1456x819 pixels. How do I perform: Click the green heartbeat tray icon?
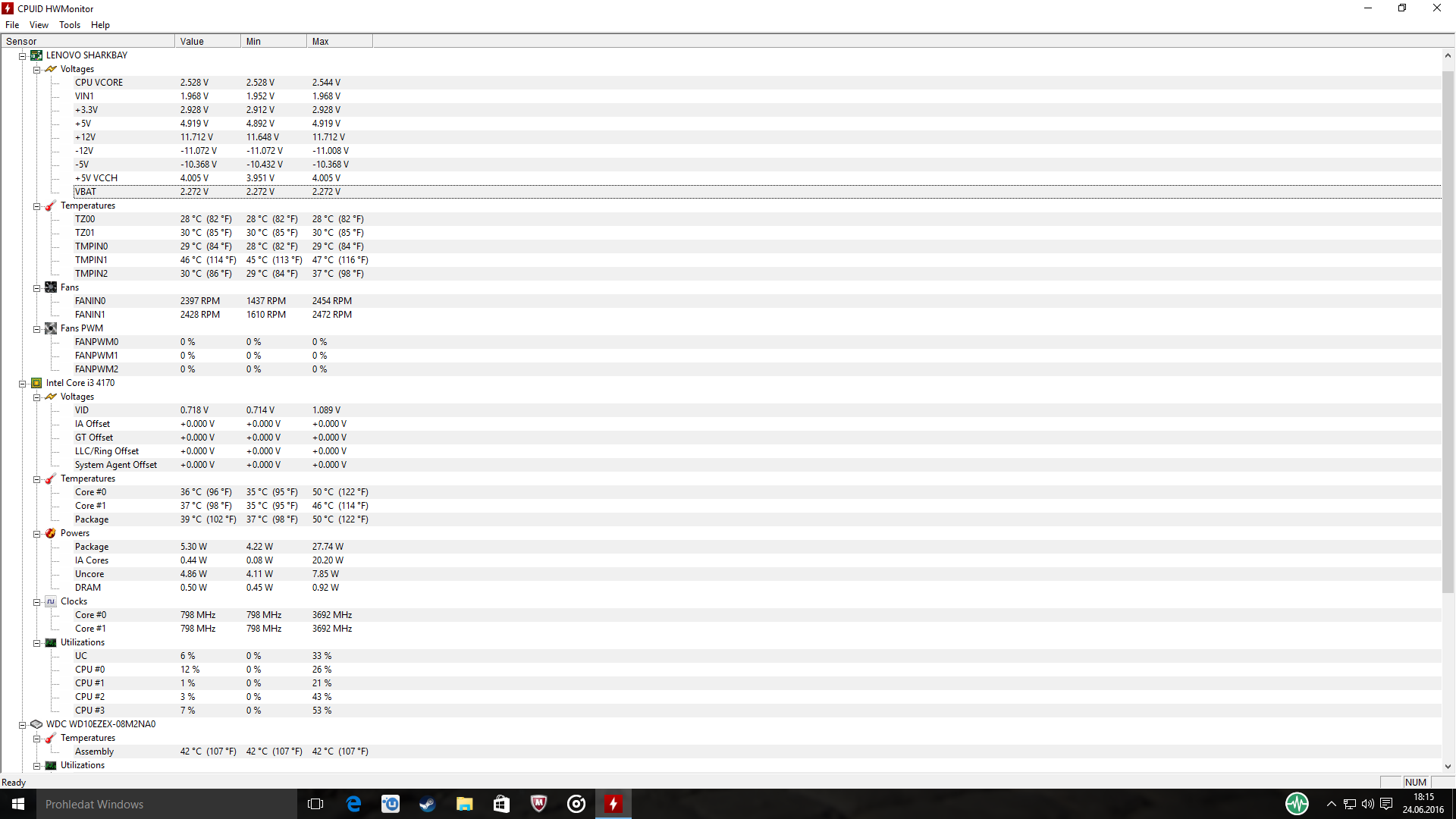tap(1297, 804)
